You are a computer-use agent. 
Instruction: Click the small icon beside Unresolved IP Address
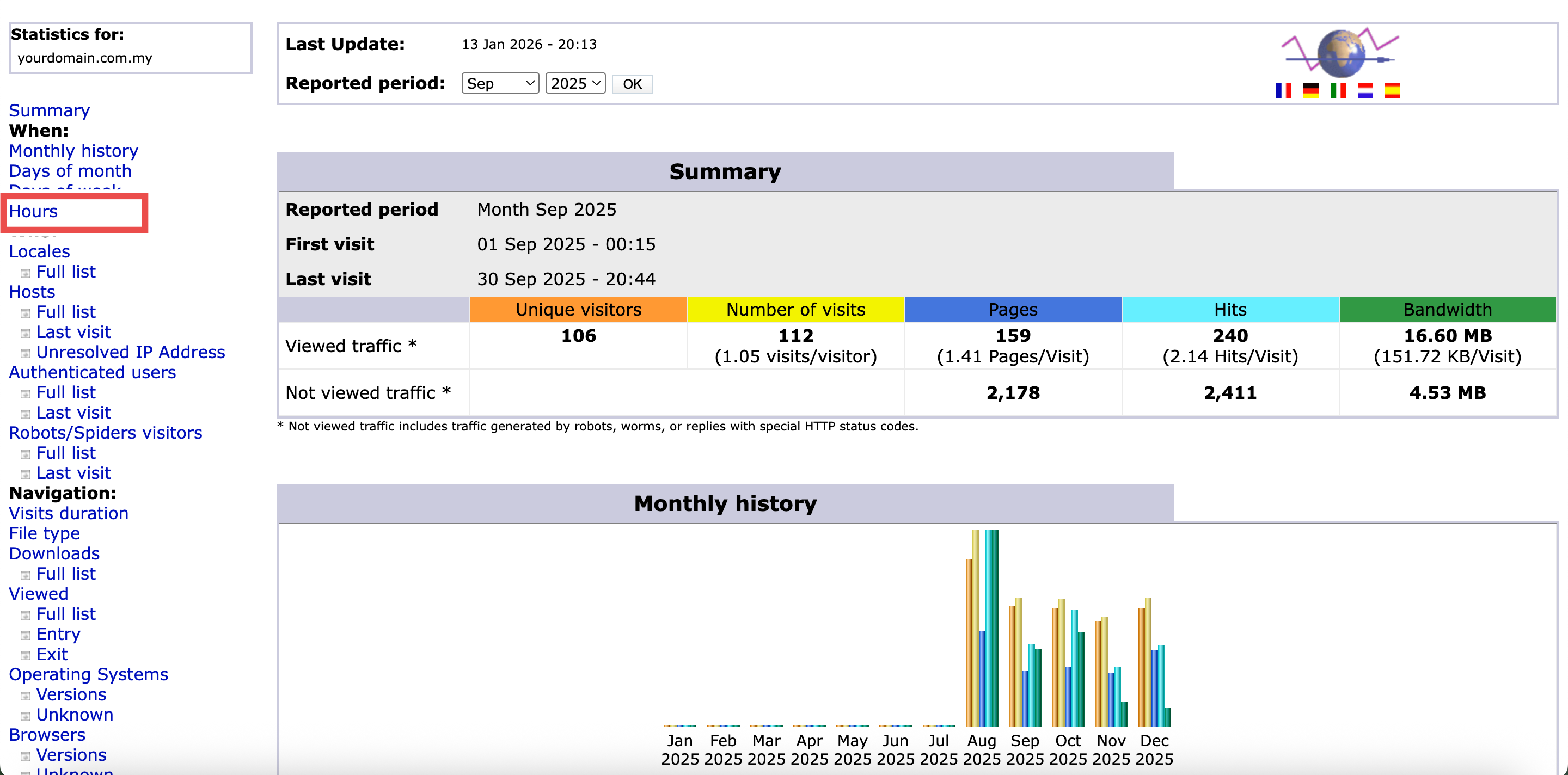[26, 353]
